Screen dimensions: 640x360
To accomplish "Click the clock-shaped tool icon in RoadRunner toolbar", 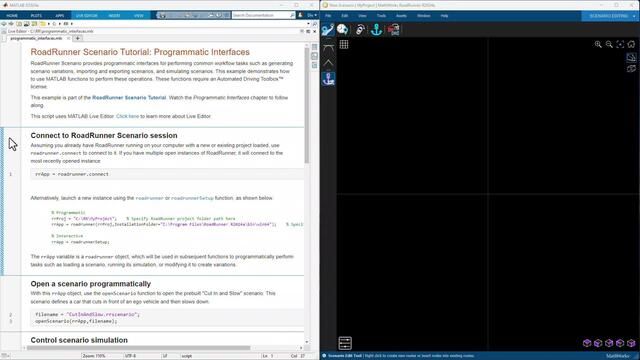I will click(x=342, y=29).
